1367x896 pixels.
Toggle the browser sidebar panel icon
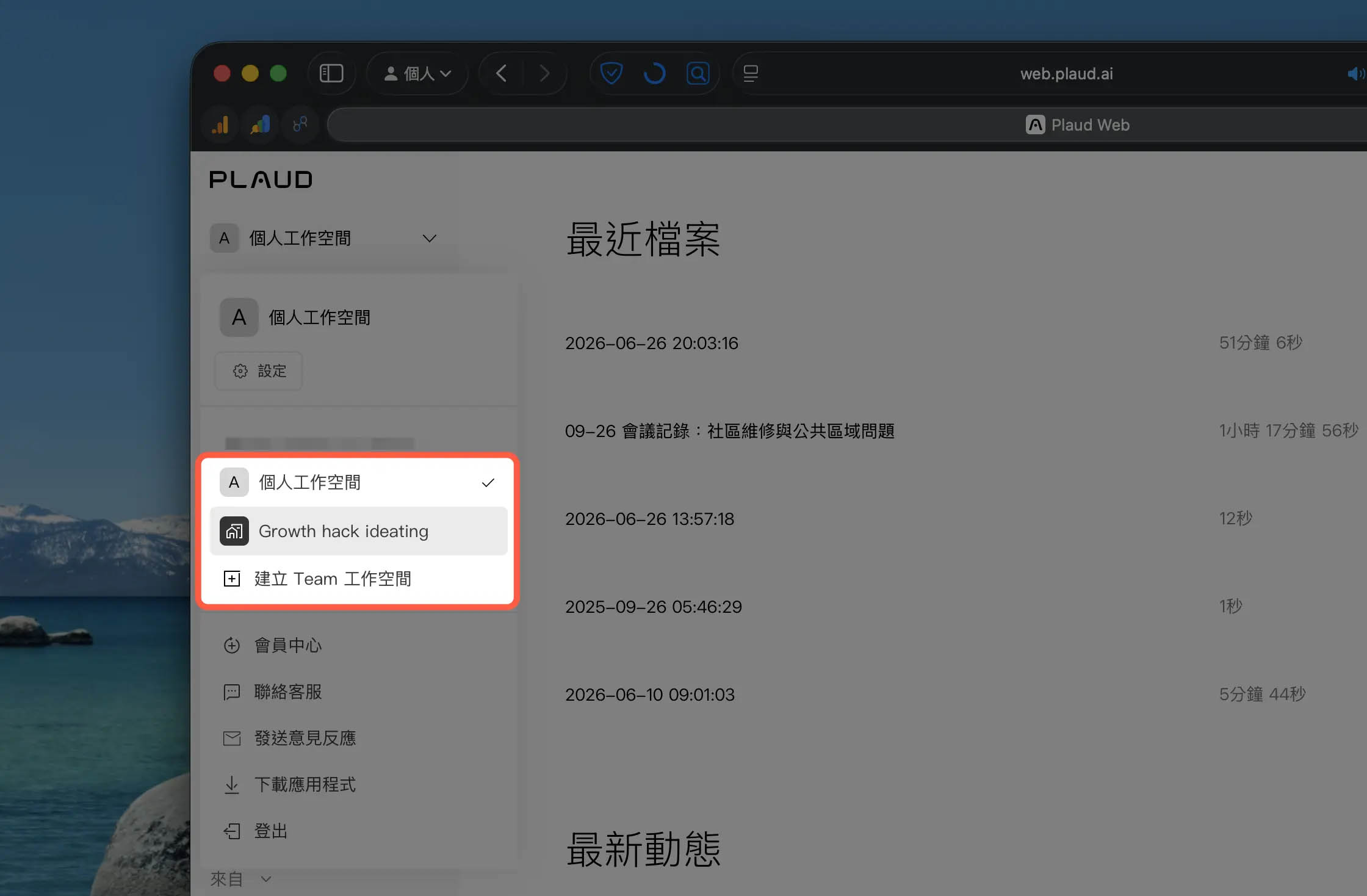[x=331, y=74]
